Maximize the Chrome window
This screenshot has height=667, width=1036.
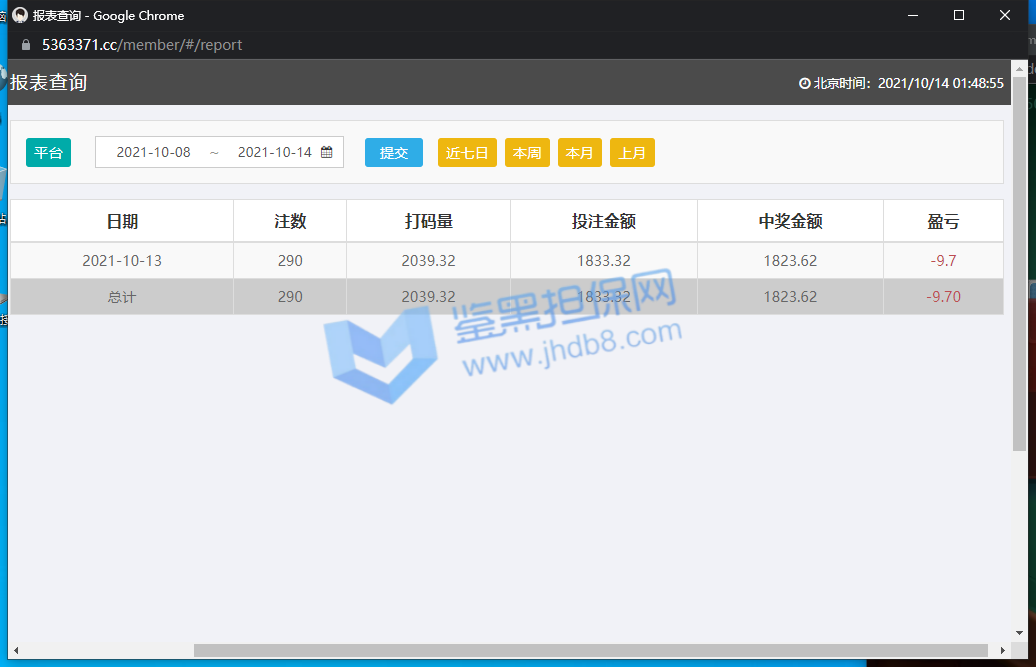click(x=959, y=15)
